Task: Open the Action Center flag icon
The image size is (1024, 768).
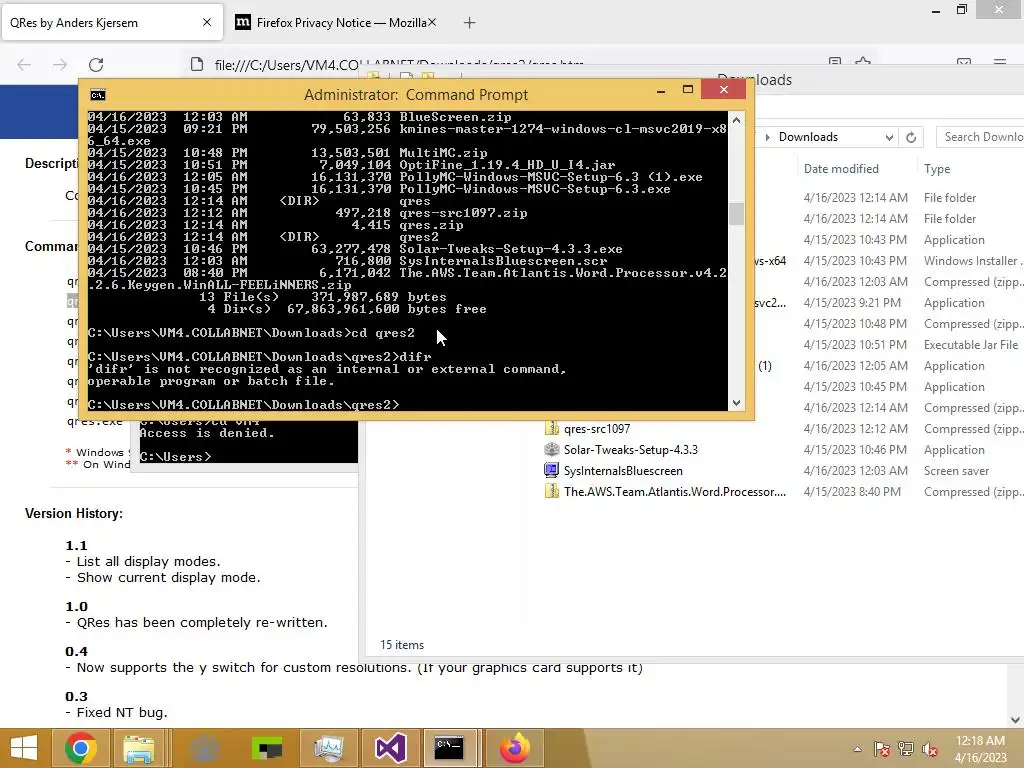Action: coord(881,749)
